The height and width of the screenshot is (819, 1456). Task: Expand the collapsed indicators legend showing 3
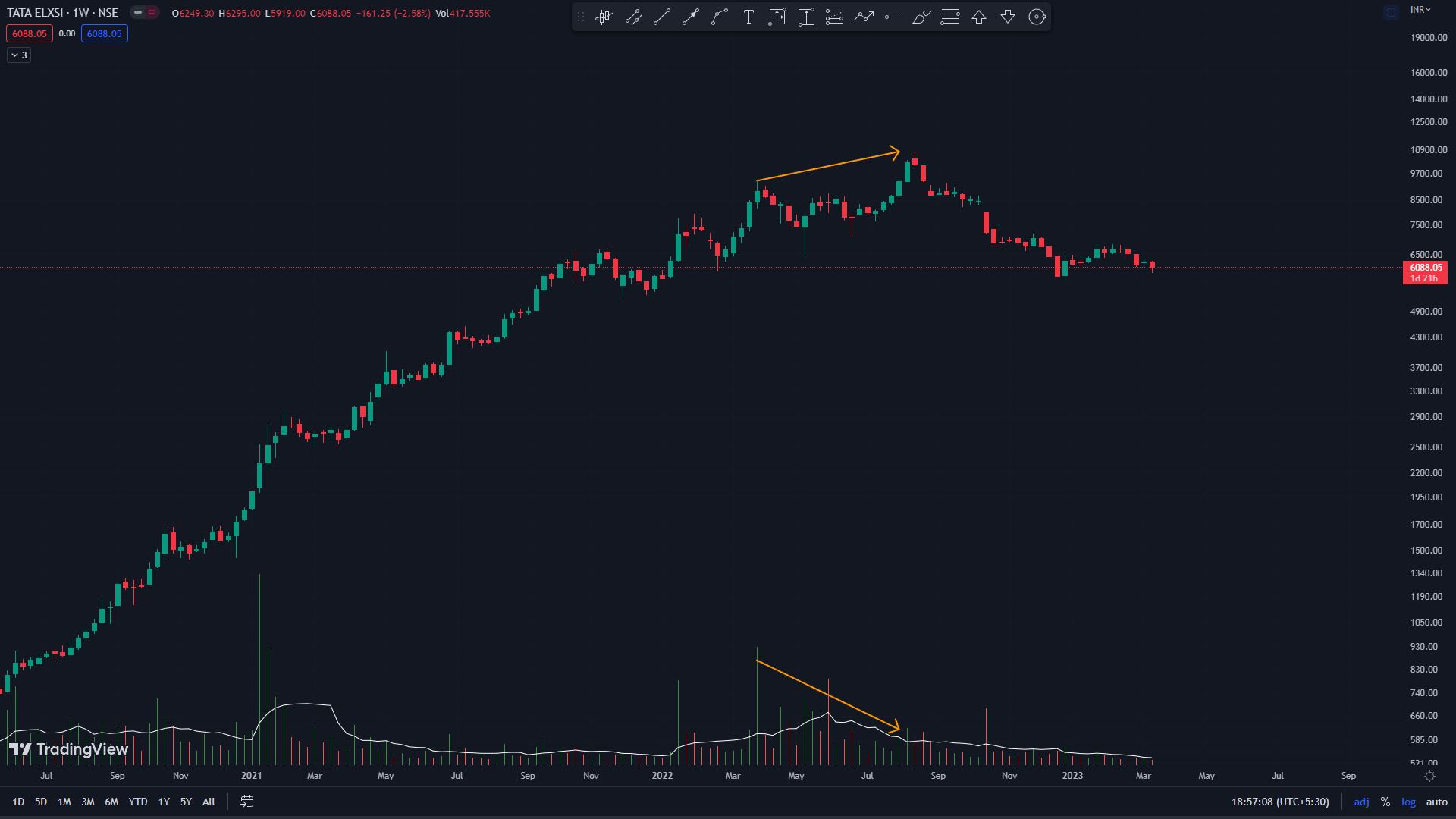click(x=19, y=55)
